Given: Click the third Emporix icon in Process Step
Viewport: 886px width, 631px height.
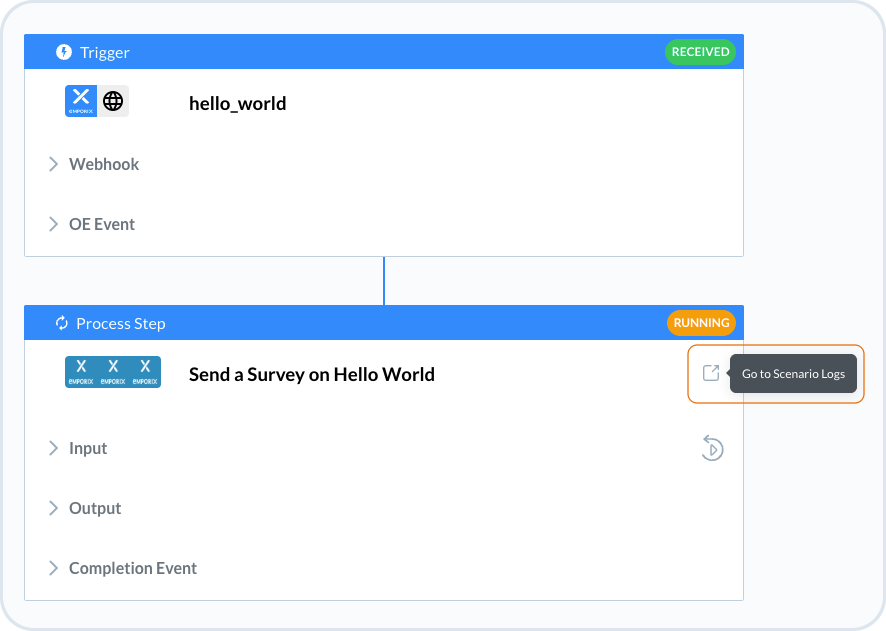Looking at the screenshot, I should pos(145,372).
